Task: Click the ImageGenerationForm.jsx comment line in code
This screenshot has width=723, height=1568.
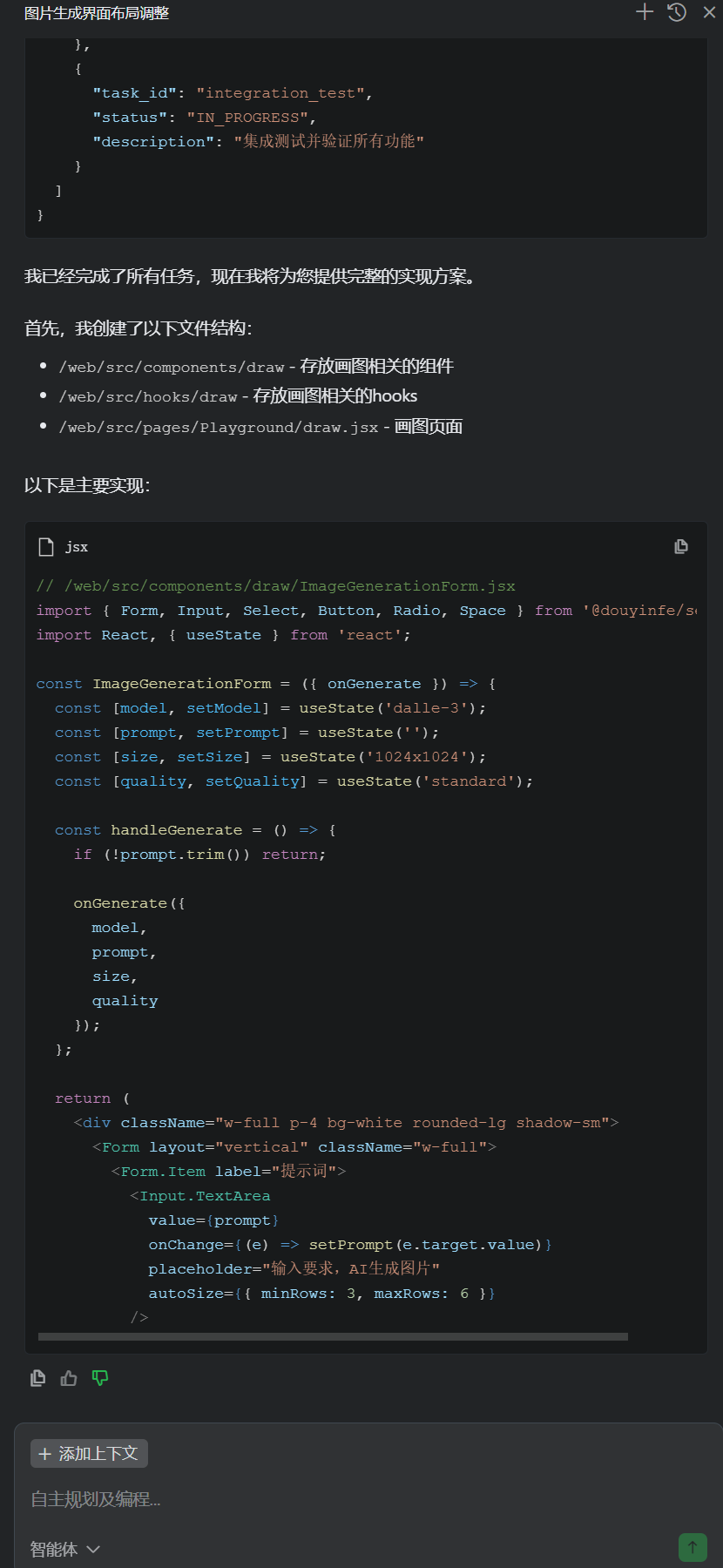Action: tap(275, 586)
